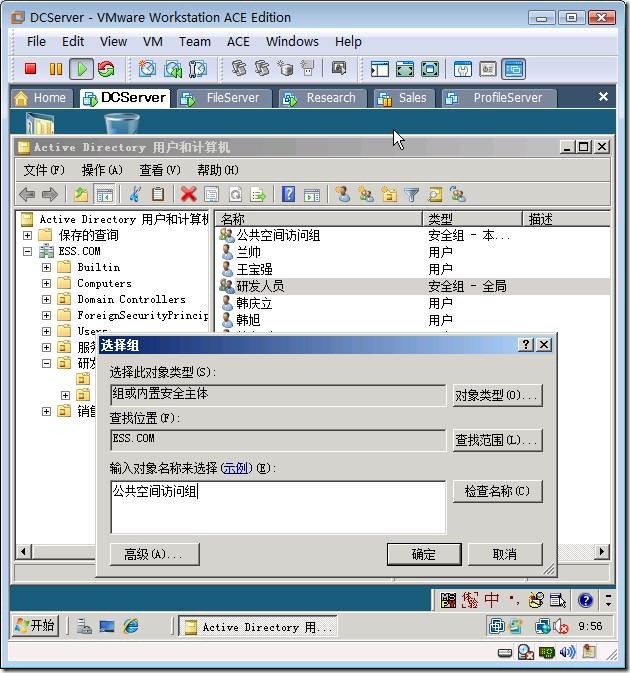The image size is (630, 673).
Task: Click the AD new organizational unit icon
Action: pyautogui.click(x=389, y=194)
